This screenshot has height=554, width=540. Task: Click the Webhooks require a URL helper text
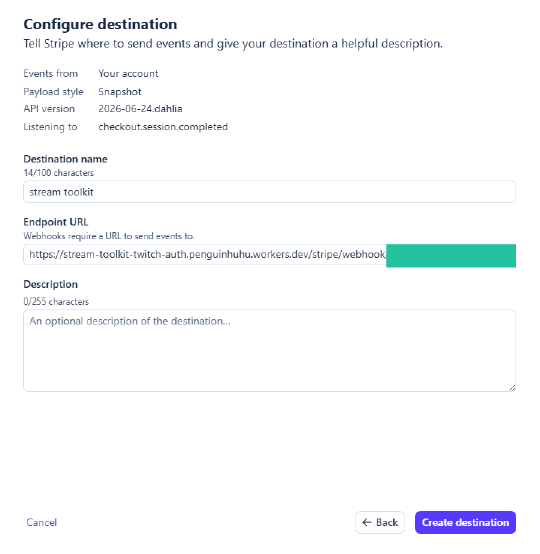109,236
